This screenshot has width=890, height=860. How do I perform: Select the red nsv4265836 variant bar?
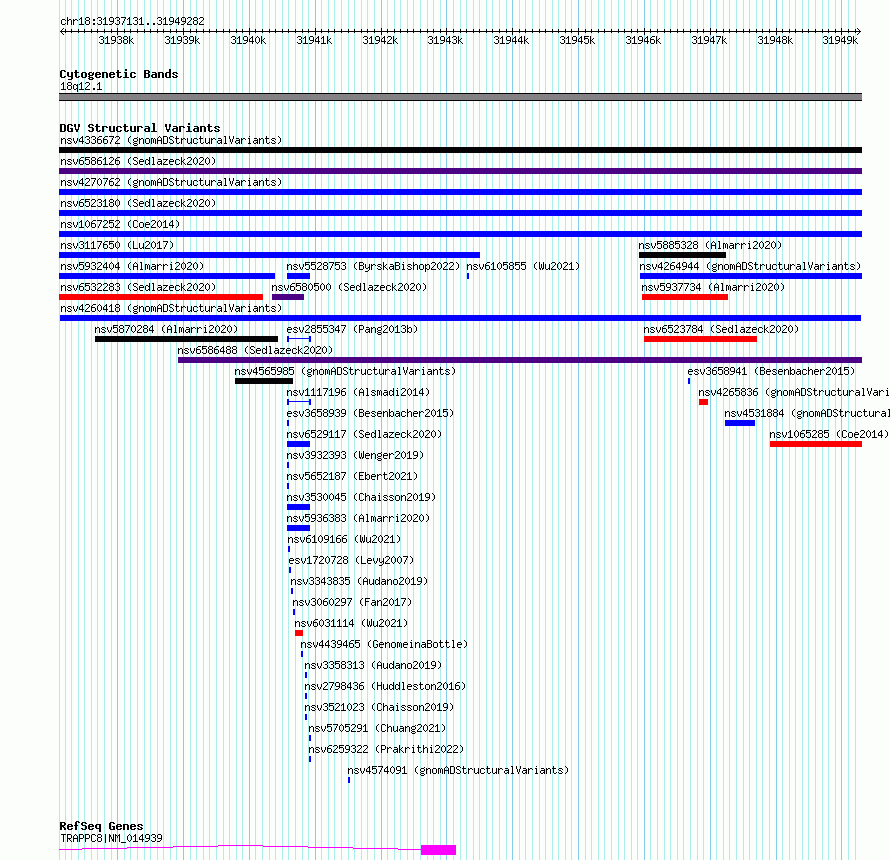tap(703, 402)
